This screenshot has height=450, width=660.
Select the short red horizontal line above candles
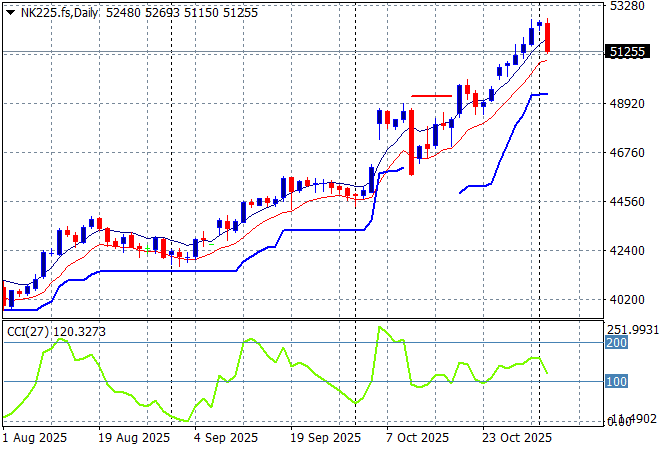tap(431, 96)
